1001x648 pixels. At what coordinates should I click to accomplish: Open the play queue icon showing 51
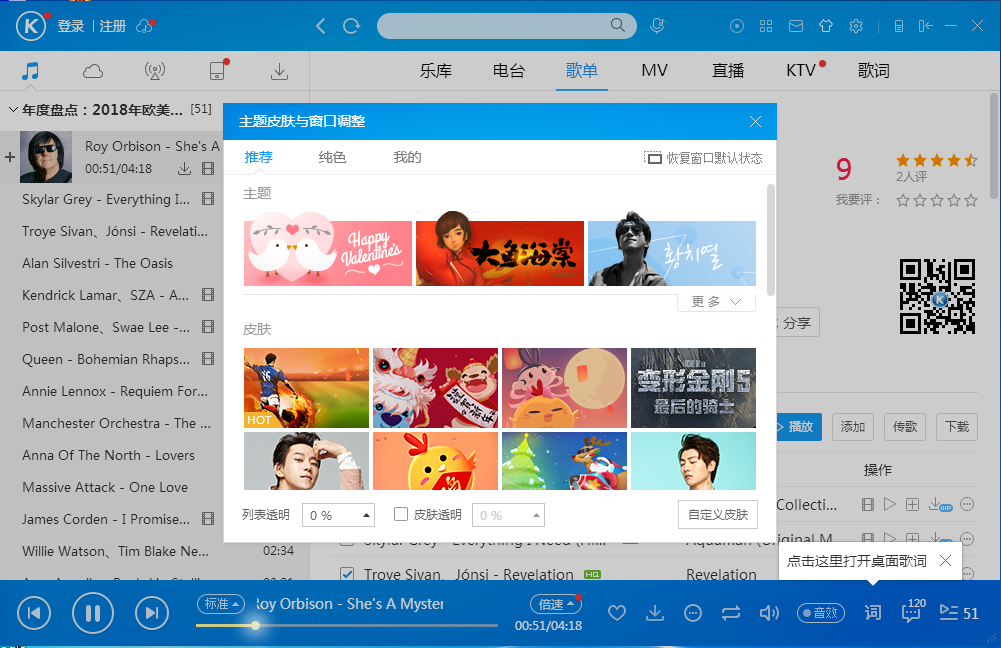pyautogui.click(x=959, y=614)
